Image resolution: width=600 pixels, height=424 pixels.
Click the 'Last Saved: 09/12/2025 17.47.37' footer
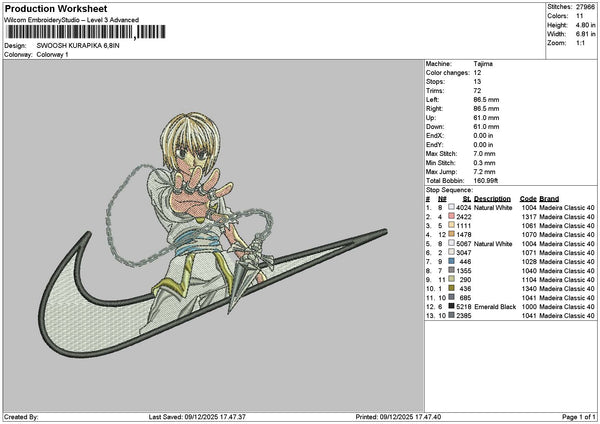[x=197, y=417]
